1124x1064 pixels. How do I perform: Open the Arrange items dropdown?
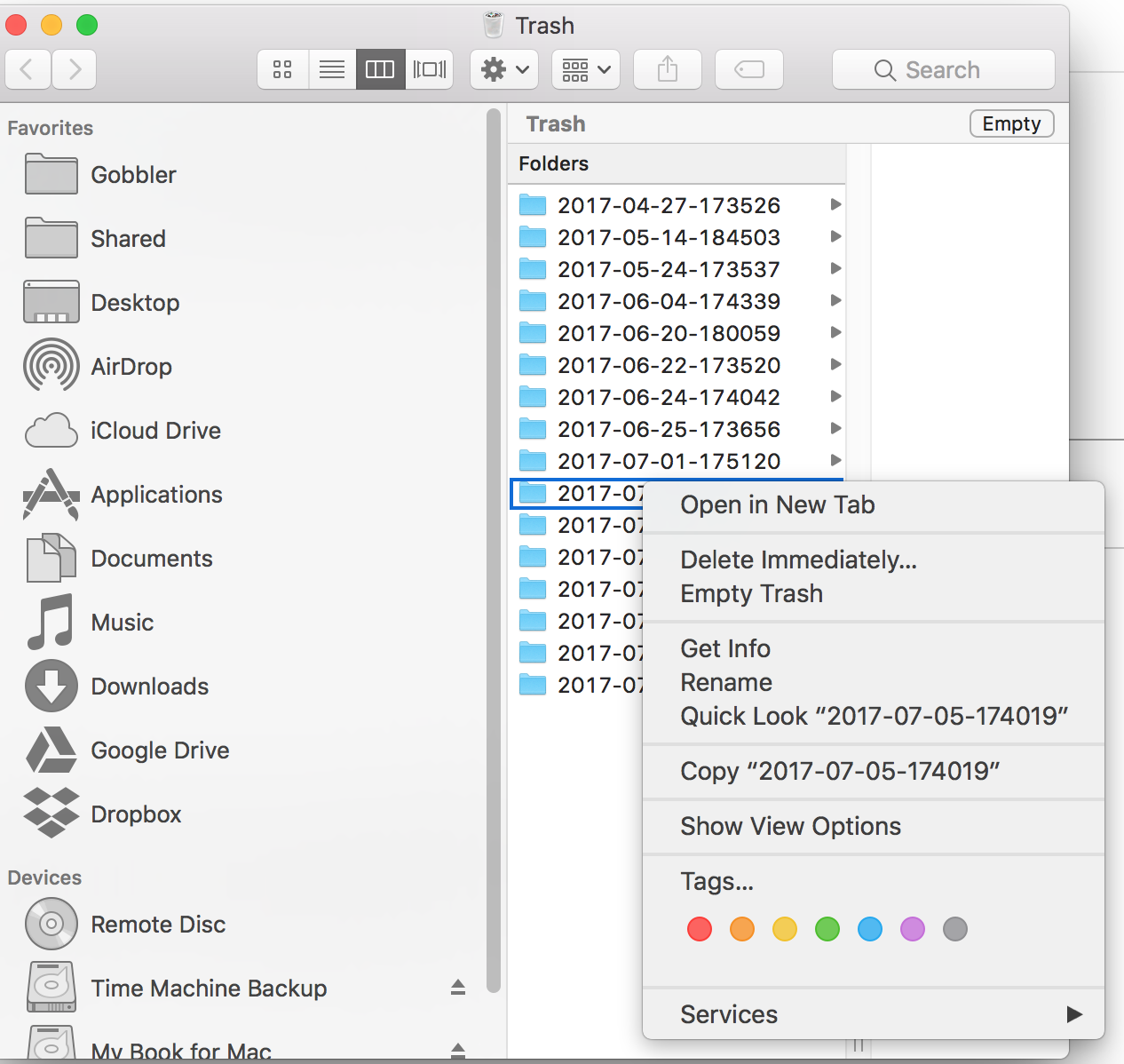(x=586, y=69)
